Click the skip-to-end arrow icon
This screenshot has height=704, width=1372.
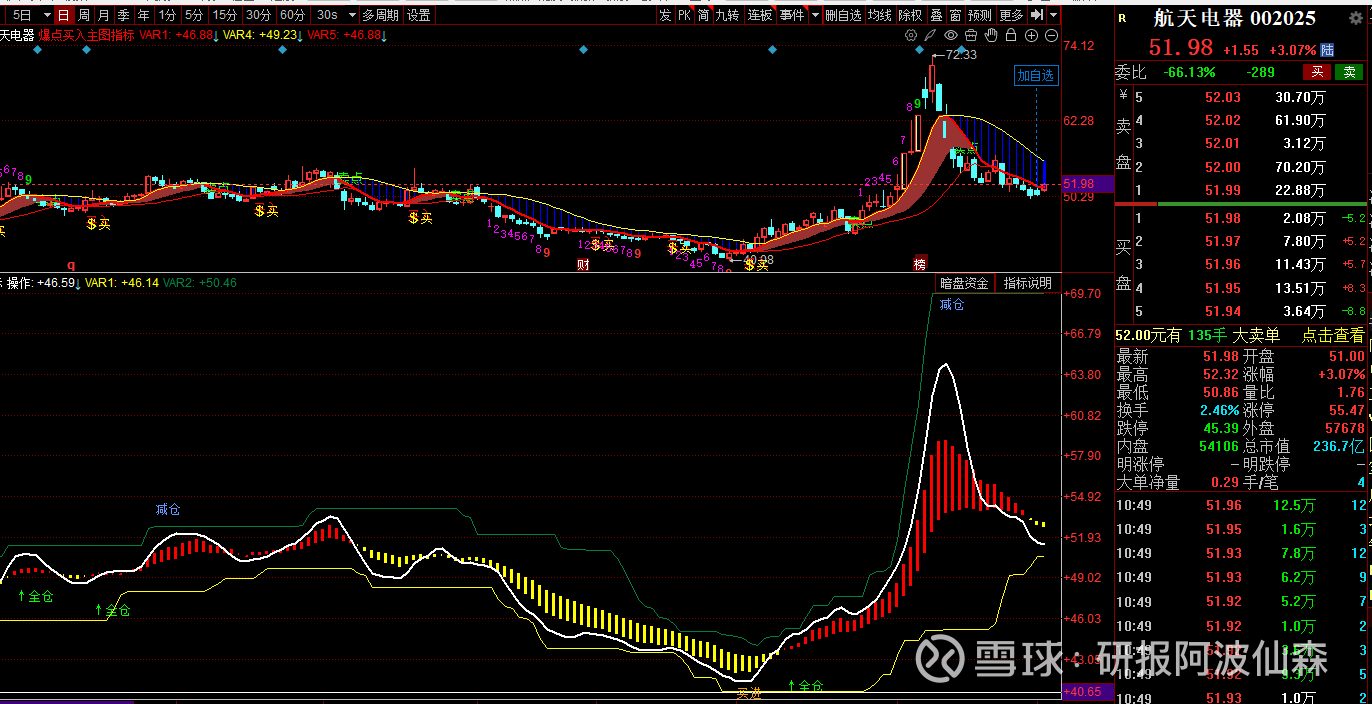[1037, 15]
